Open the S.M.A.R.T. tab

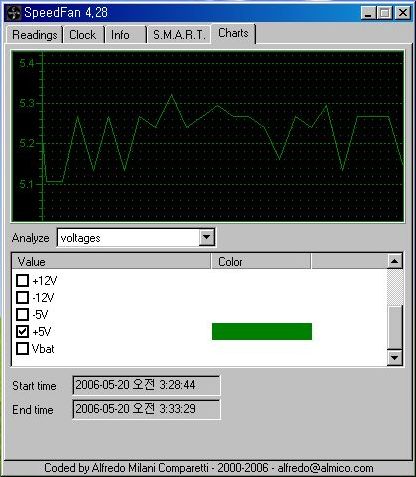179,35
